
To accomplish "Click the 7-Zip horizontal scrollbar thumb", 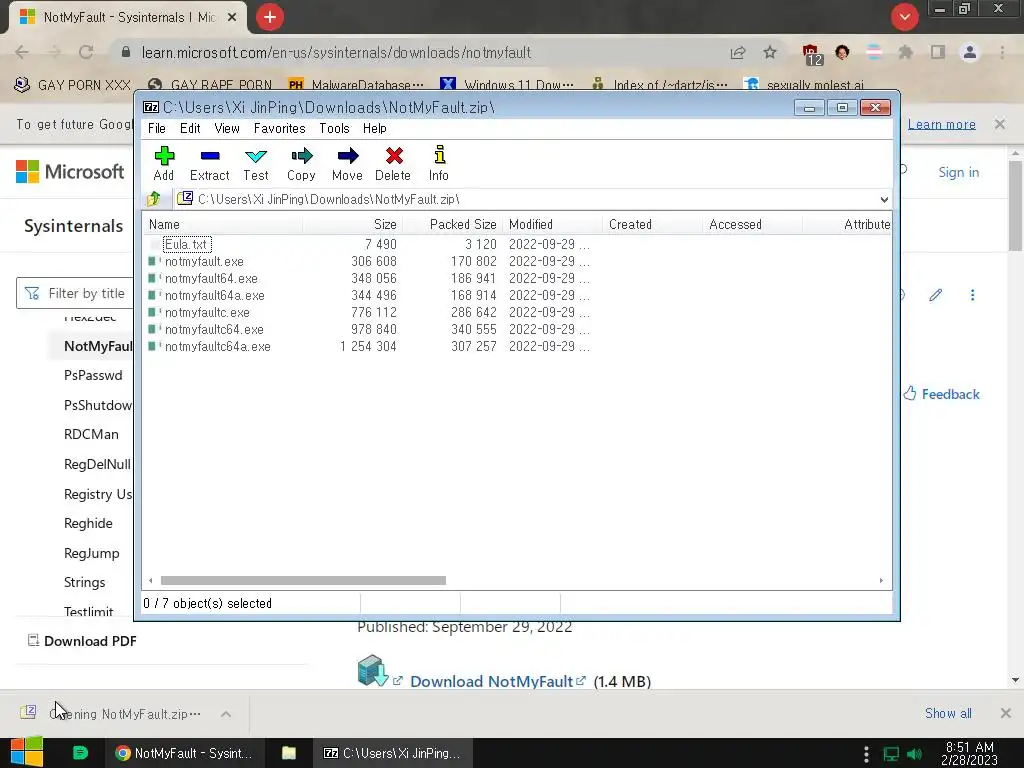I will tap(303, 581).
